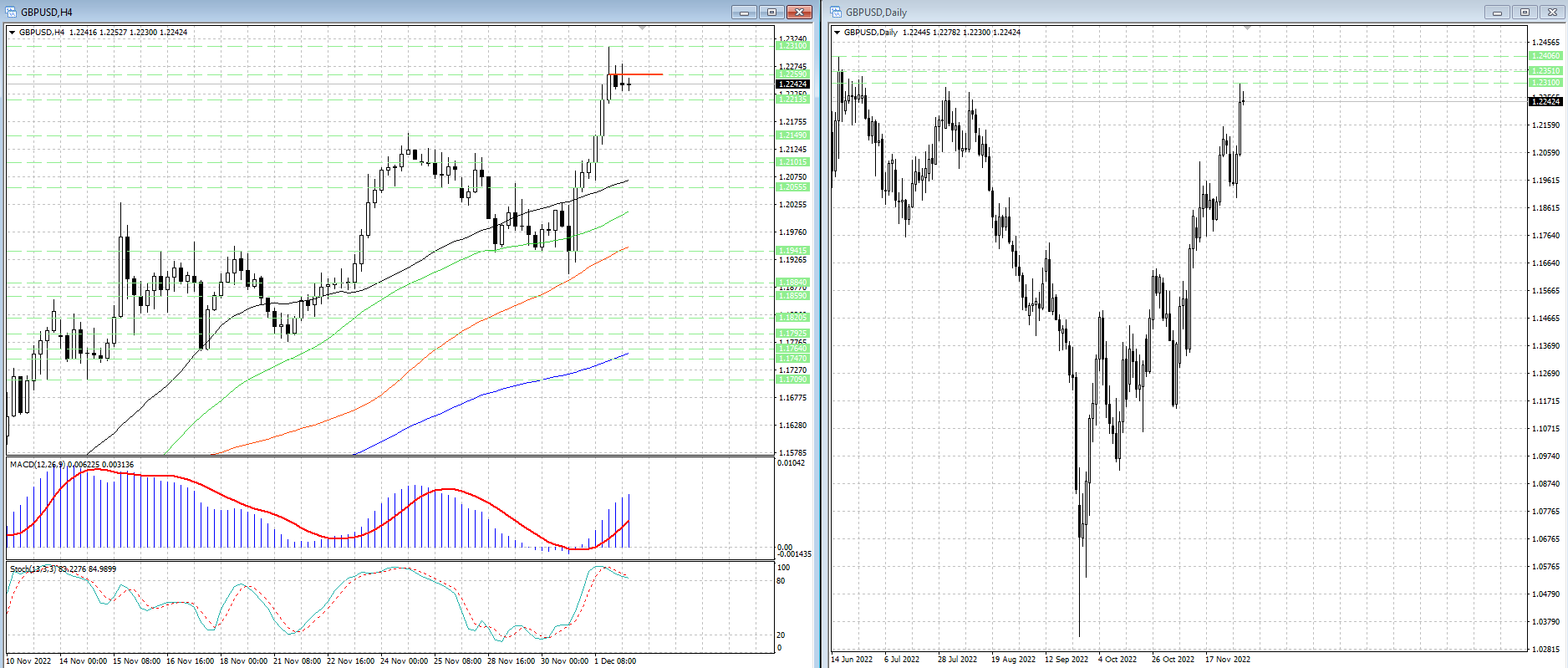Click the 1.13690 price on the Daily axis

[x=1545, y=346]
